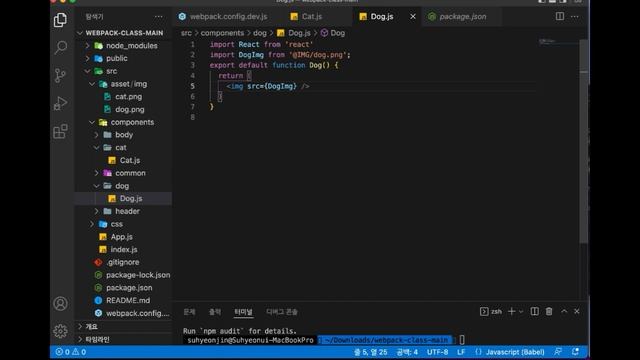Create a new terminal with plus icon

pyautogui.click(x=511, y=311)
